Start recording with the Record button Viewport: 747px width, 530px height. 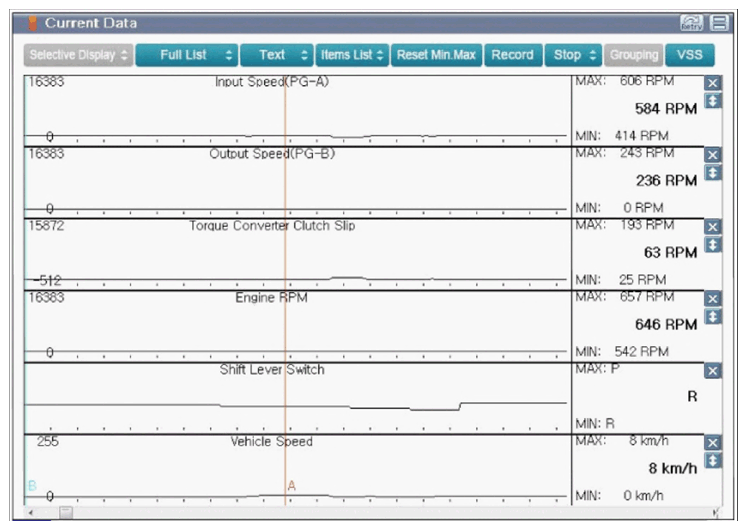513,55
